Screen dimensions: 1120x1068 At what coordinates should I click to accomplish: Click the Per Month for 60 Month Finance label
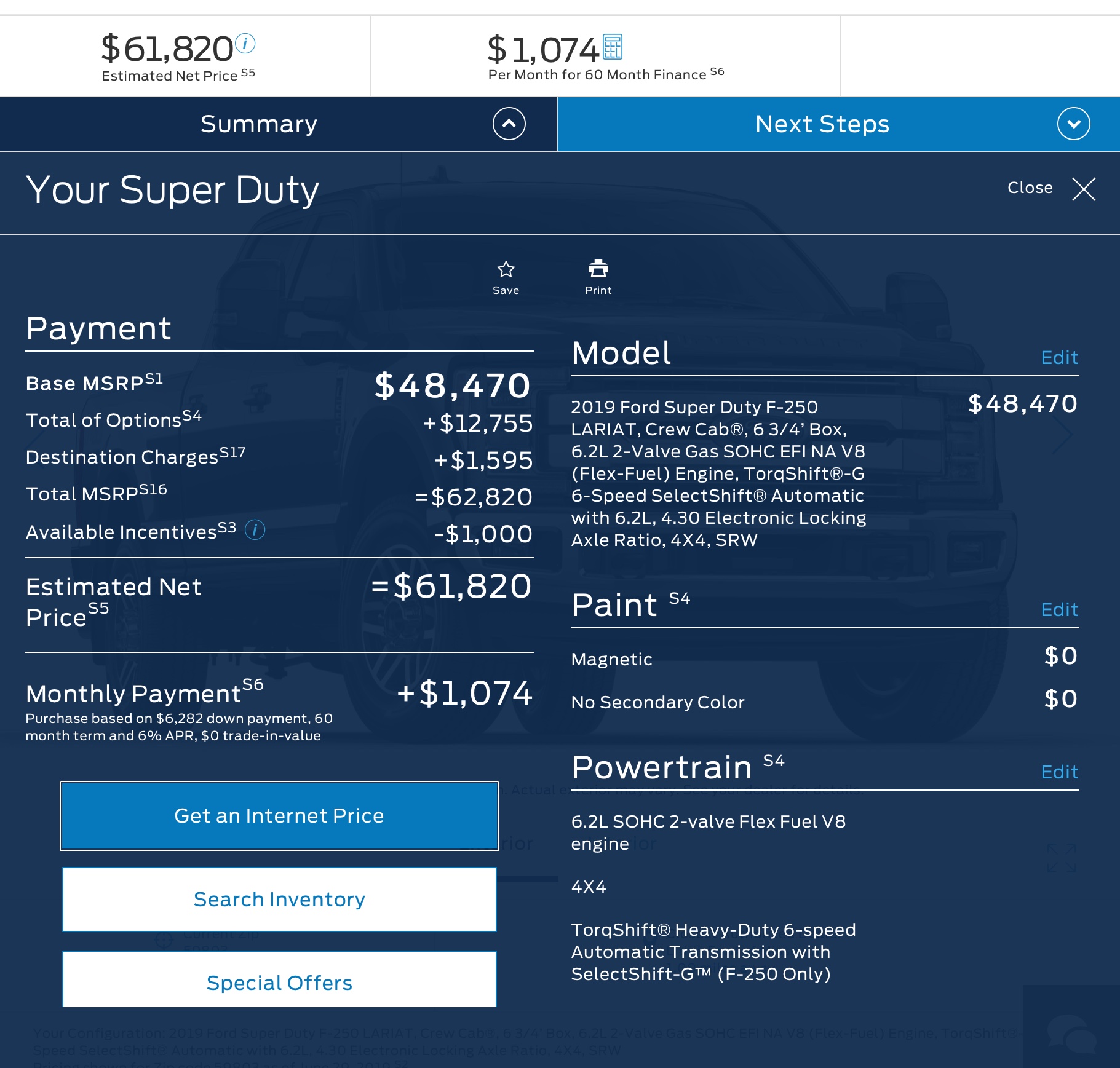tap(606, 74)
